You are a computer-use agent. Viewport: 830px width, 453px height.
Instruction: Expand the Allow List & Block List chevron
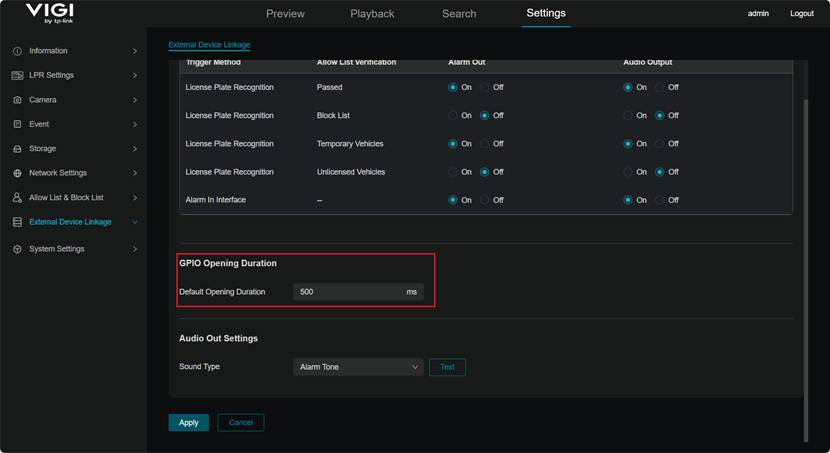[135, 197]
